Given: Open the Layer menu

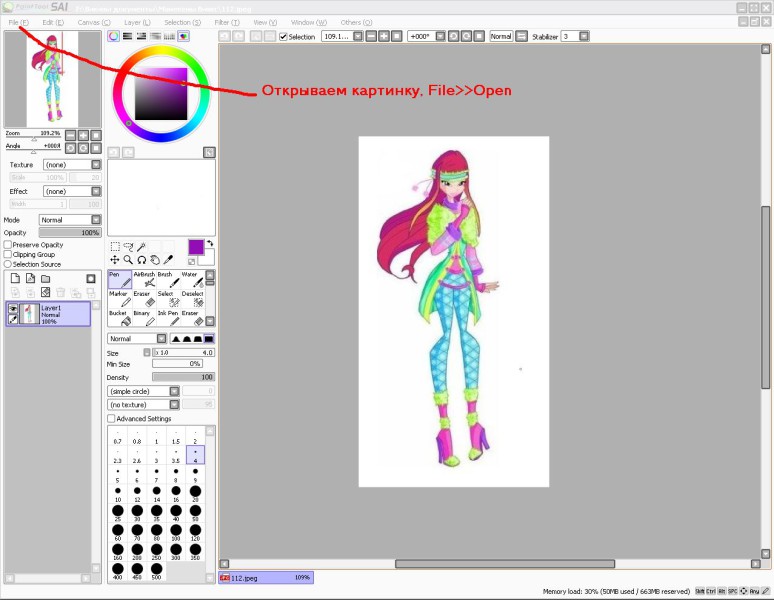Looking at the screenshot, I should coord(137,23).
